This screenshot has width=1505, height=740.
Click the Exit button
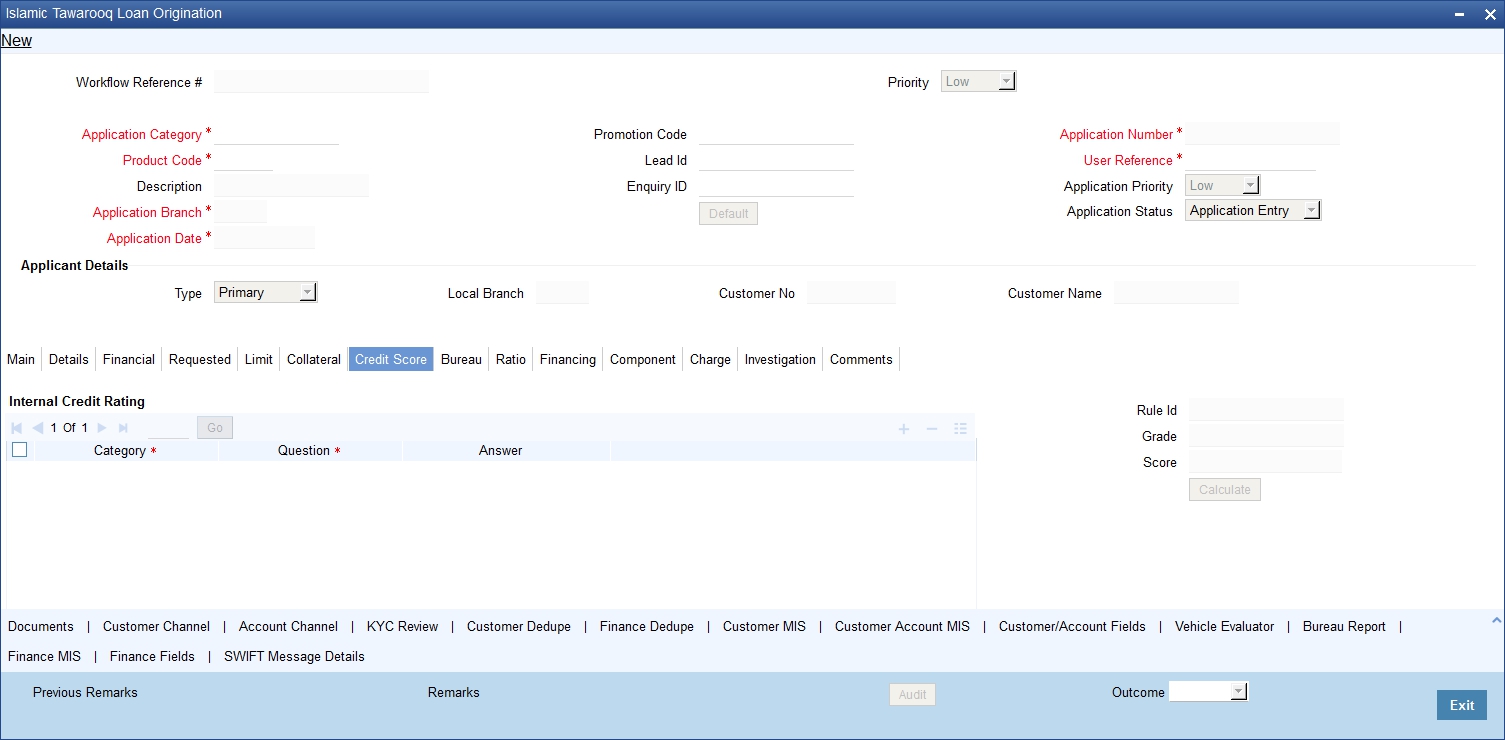point(1462,705)
